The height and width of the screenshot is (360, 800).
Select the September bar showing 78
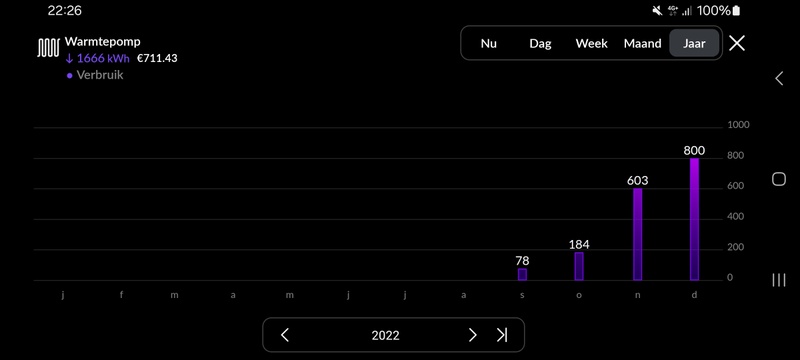[x=522, y=274]
